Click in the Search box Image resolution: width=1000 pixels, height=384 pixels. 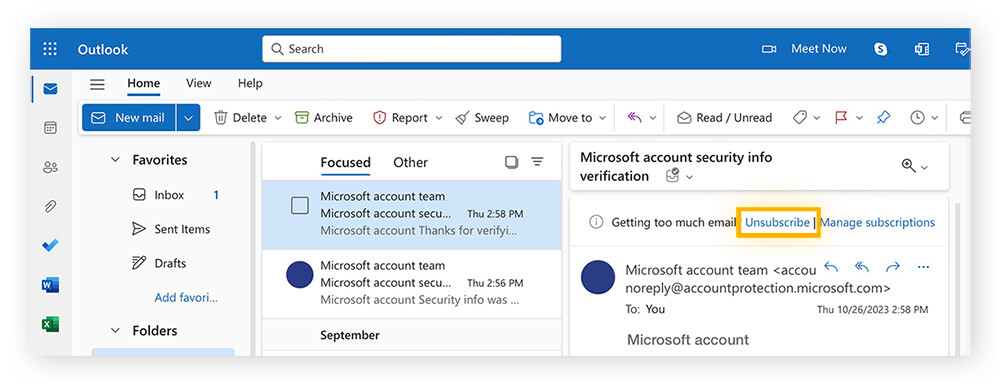coord(411,49)
